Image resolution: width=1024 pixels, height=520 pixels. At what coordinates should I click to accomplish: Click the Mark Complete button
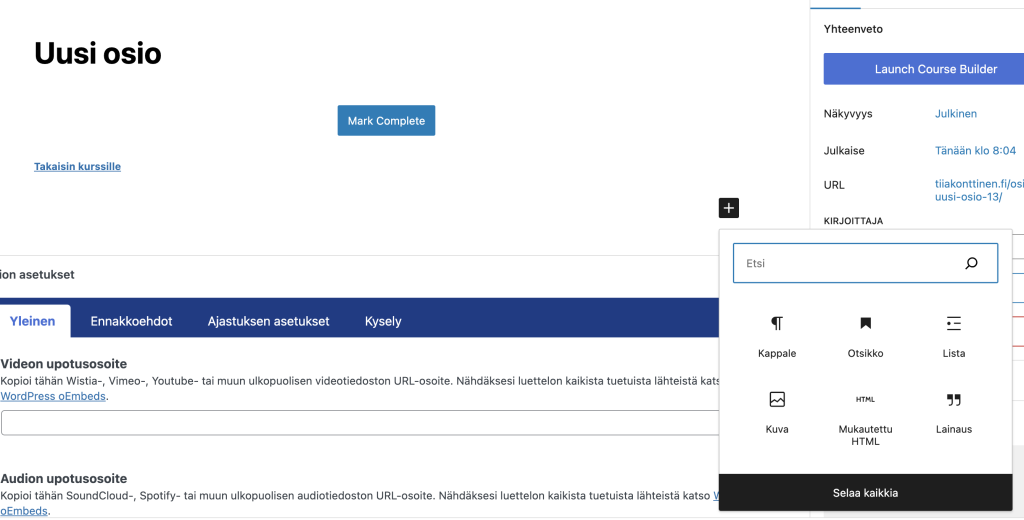pos(386,121)
